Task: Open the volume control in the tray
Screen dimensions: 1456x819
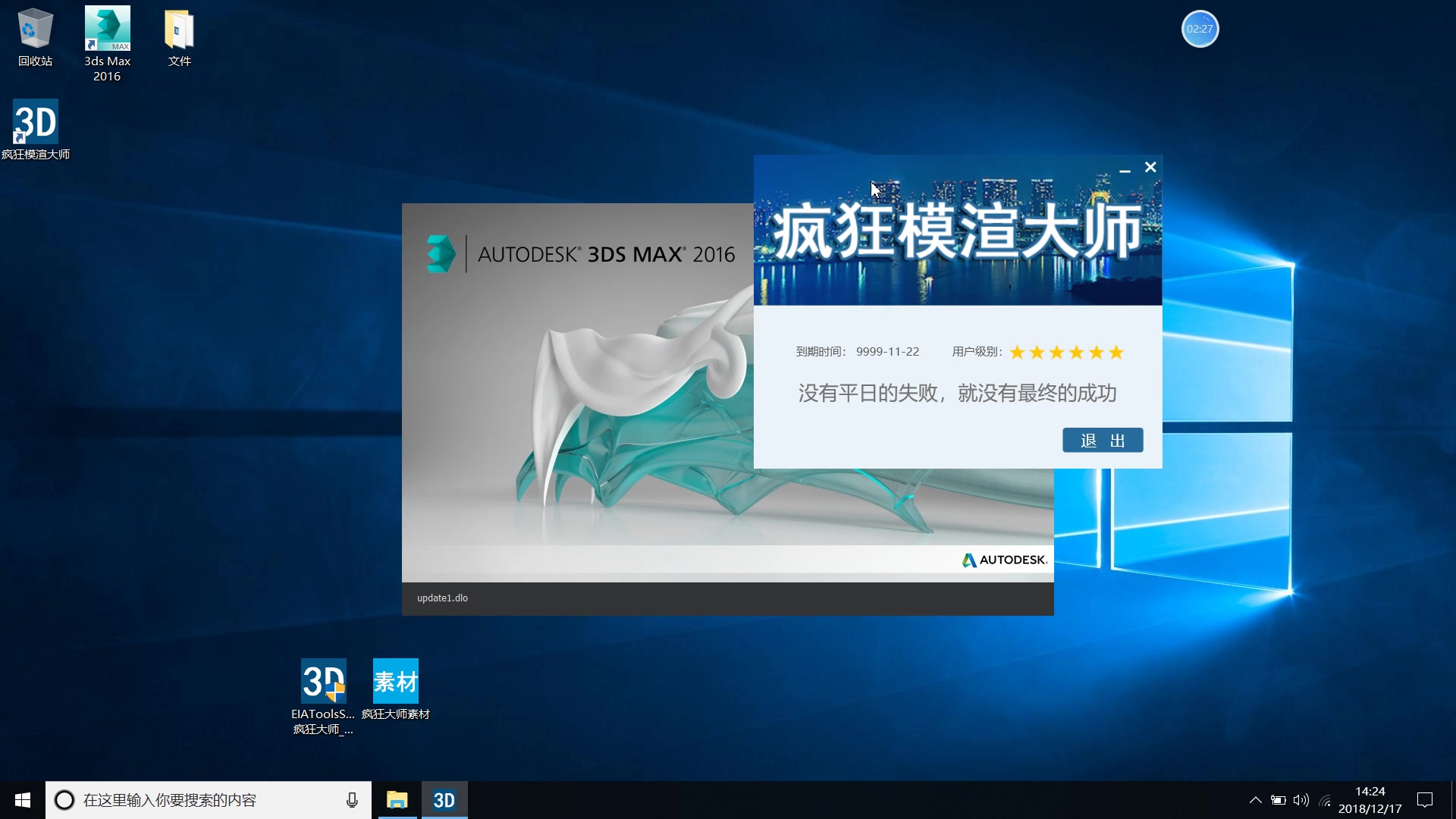Action: (1301, 800)
